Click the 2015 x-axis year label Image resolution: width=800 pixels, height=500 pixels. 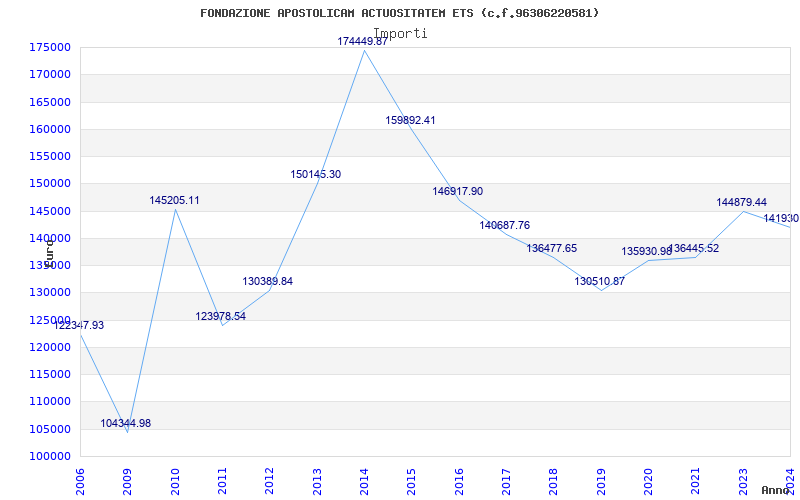[x=412, y=481]
